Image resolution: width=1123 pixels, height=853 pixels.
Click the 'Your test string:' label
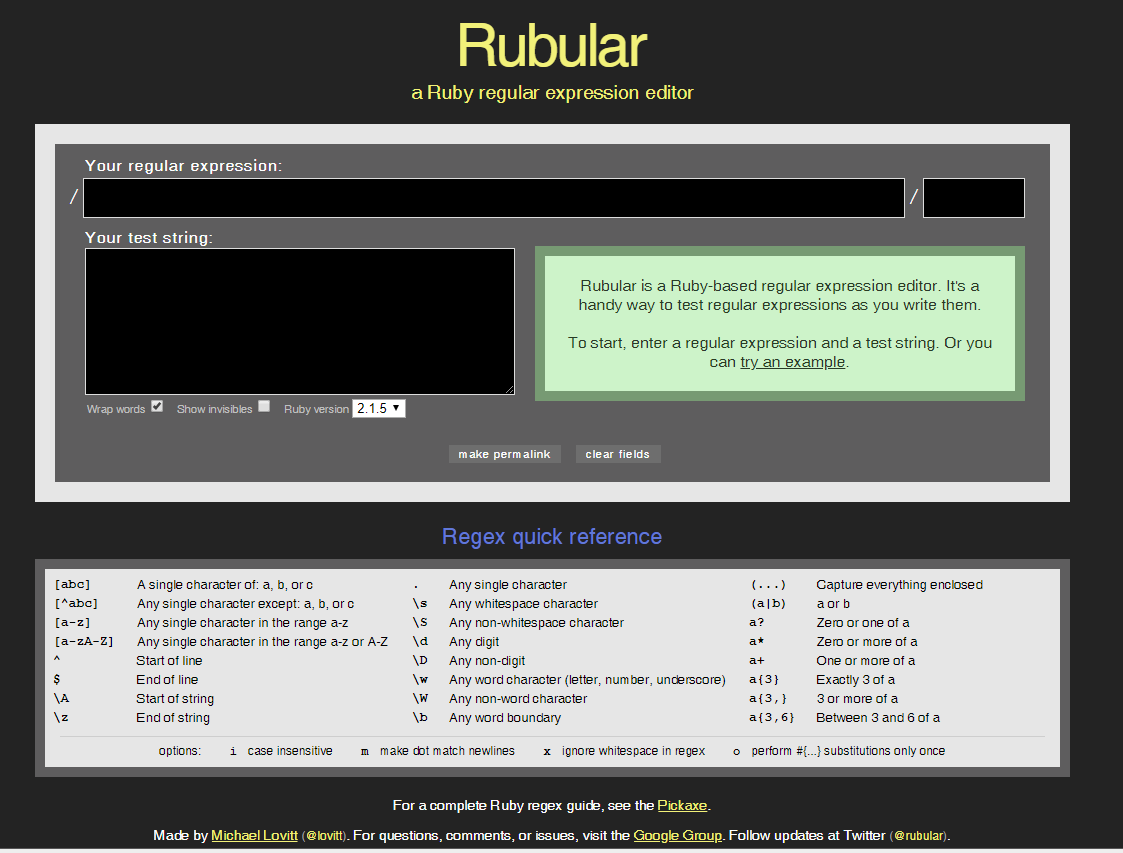point(148,238)
